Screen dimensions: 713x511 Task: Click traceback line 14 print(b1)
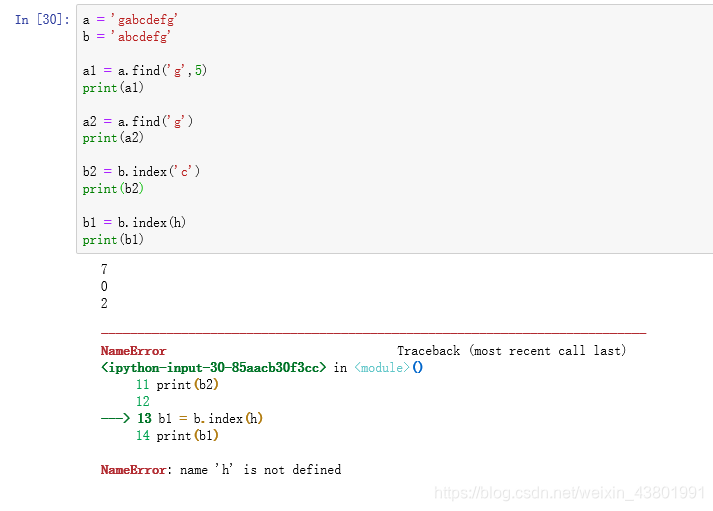point(177,436)
